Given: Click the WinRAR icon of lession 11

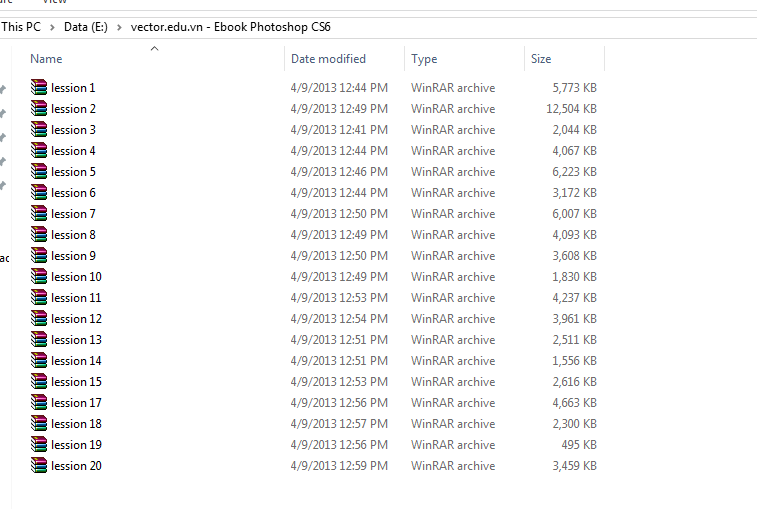Looking at the screenshot, I should pyautogui.click(x=39, y=297).
